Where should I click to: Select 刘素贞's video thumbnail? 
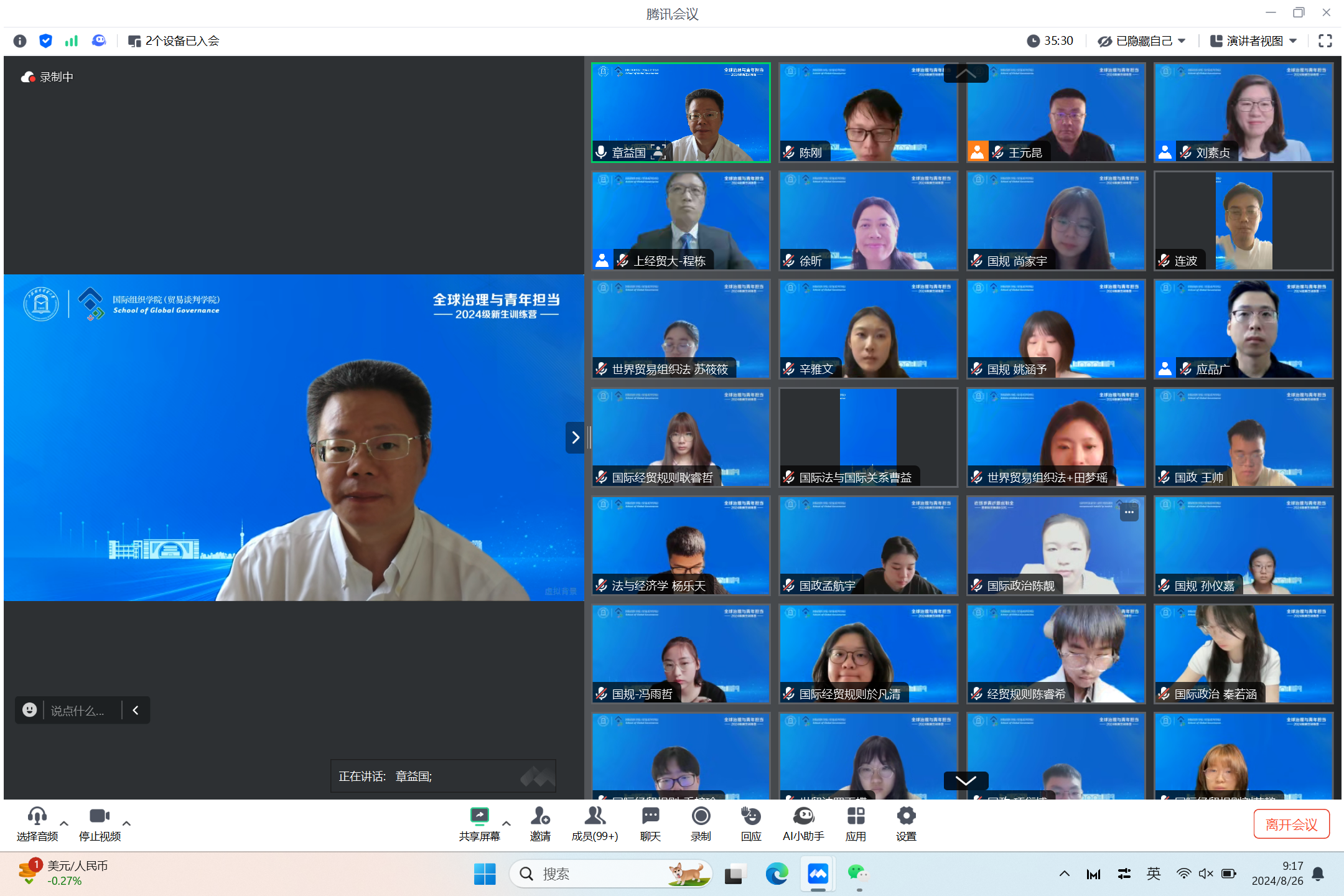coord(1243,112)
